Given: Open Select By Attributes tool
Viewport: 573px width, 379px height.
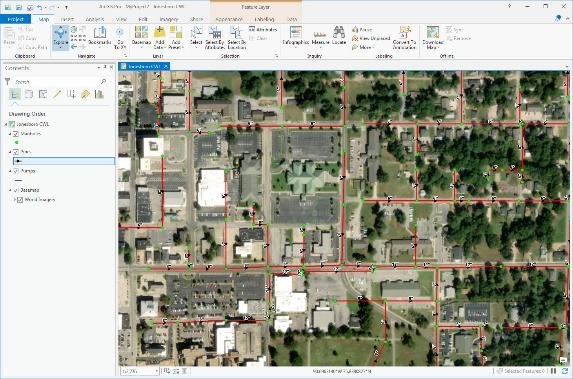Looking at the screenshot, I should point(215,38).
